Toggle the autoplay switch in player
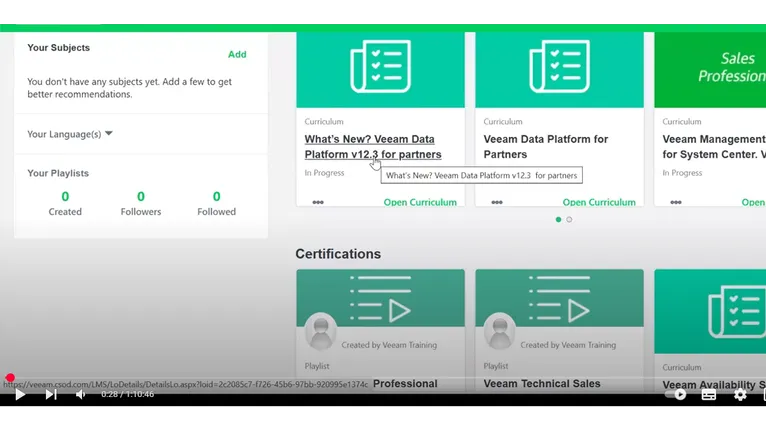 click(676, 394)
